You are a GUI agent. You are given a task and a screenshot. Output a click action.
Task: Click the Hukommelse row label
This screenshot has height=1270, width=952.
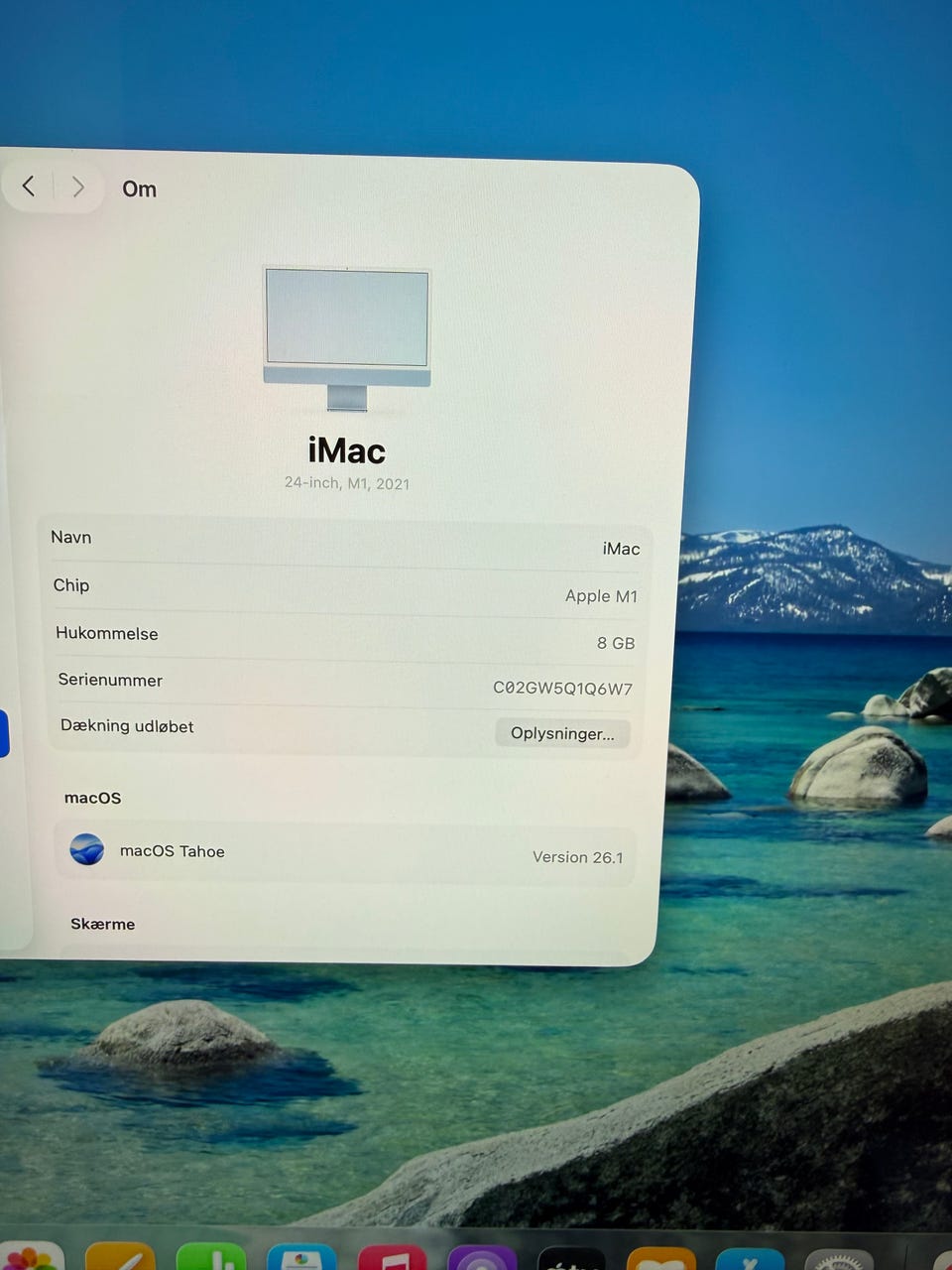coord(107,633)
